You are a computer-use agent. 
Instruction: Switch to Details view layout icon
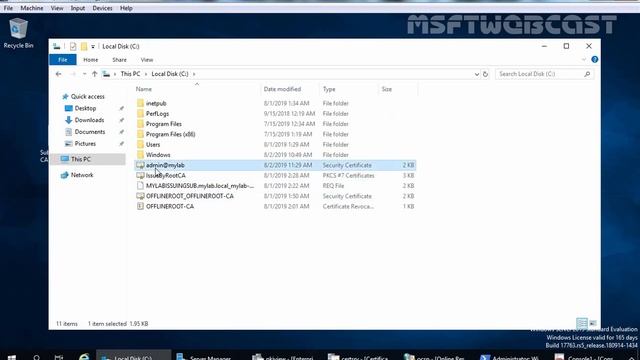pos(582,323)
